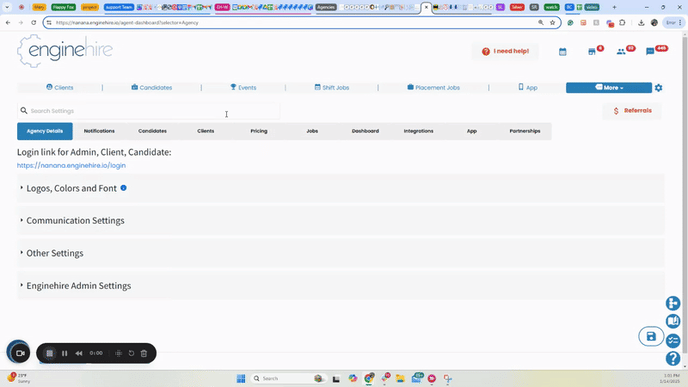Delete the recording with trash icon
Viewport: 688px width, 387px height.
coord(144,353)
